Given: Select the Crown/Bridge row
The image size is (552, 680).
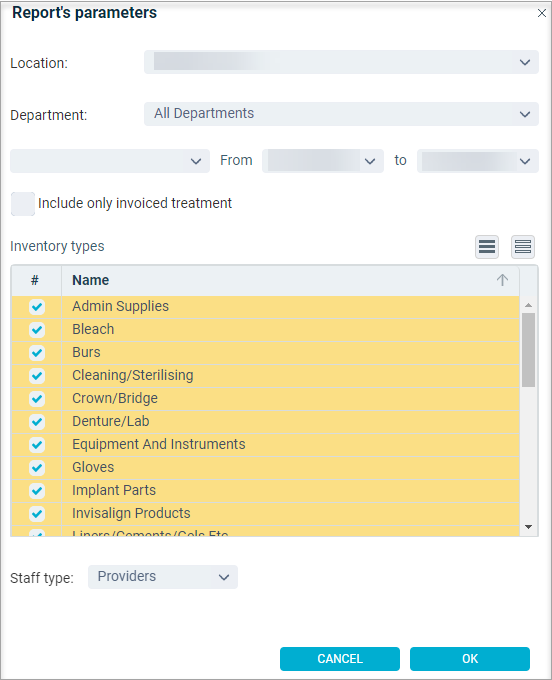Looking at the screenshot, I should click(x=265, y=399).
